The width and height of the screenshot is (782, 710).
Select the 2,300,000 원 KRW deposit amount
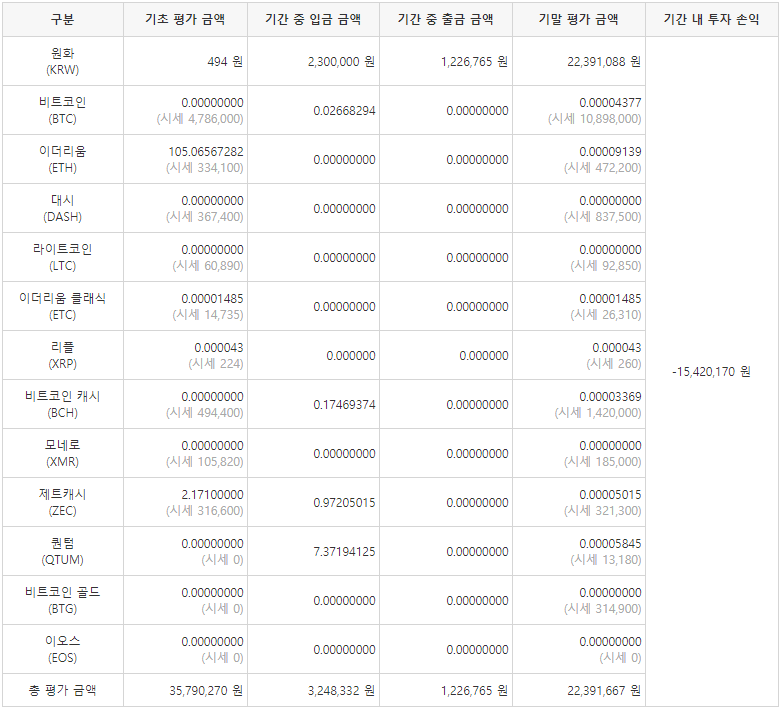[x=341, y=62]
